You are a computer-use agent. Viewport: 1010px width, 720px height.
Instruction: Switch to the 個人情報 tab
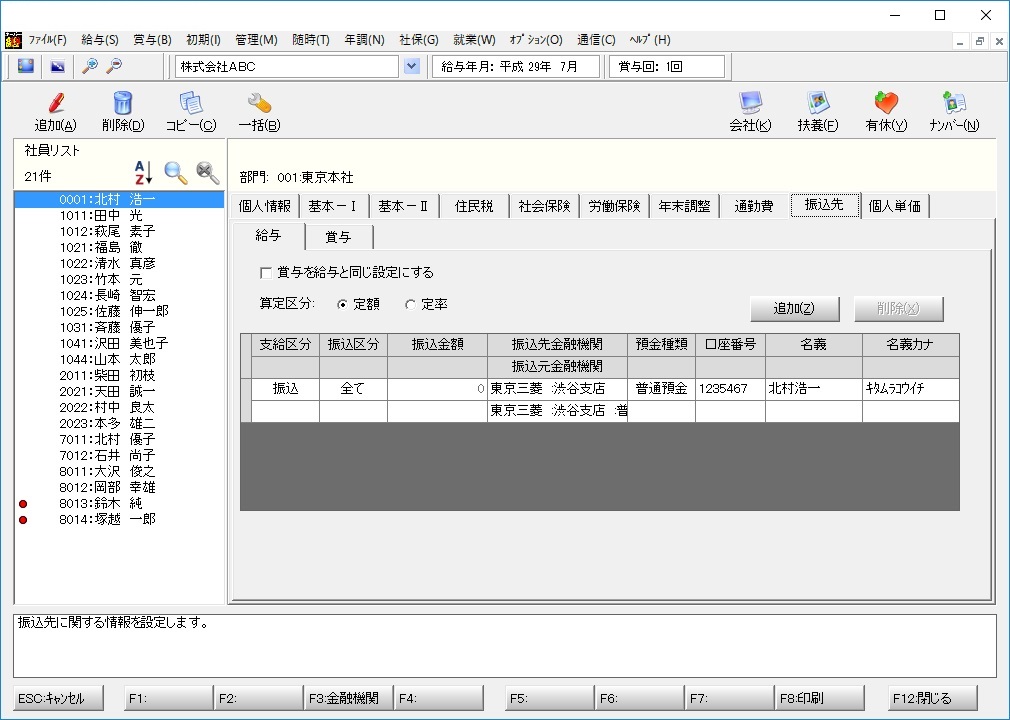pos(265,206)
